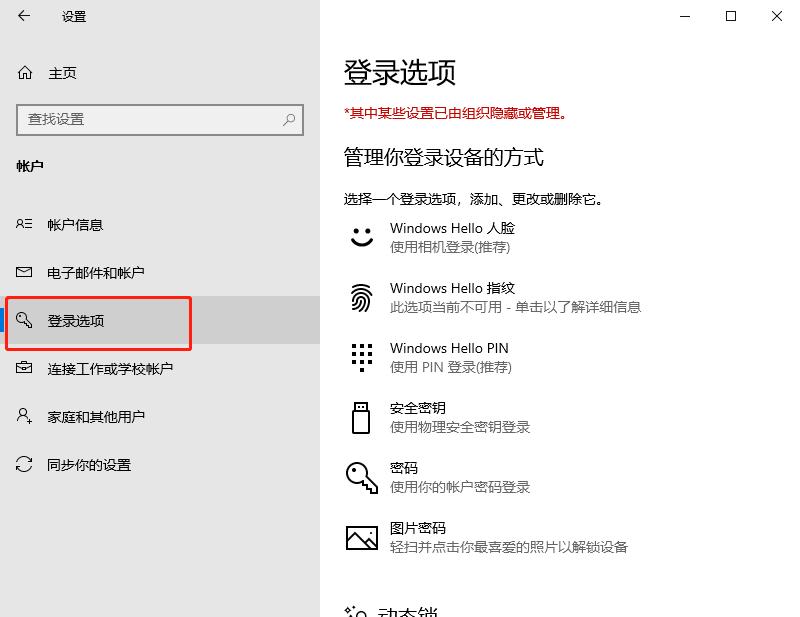
Task: Click the 图片密码 picture icon
Action: point(361,537)
